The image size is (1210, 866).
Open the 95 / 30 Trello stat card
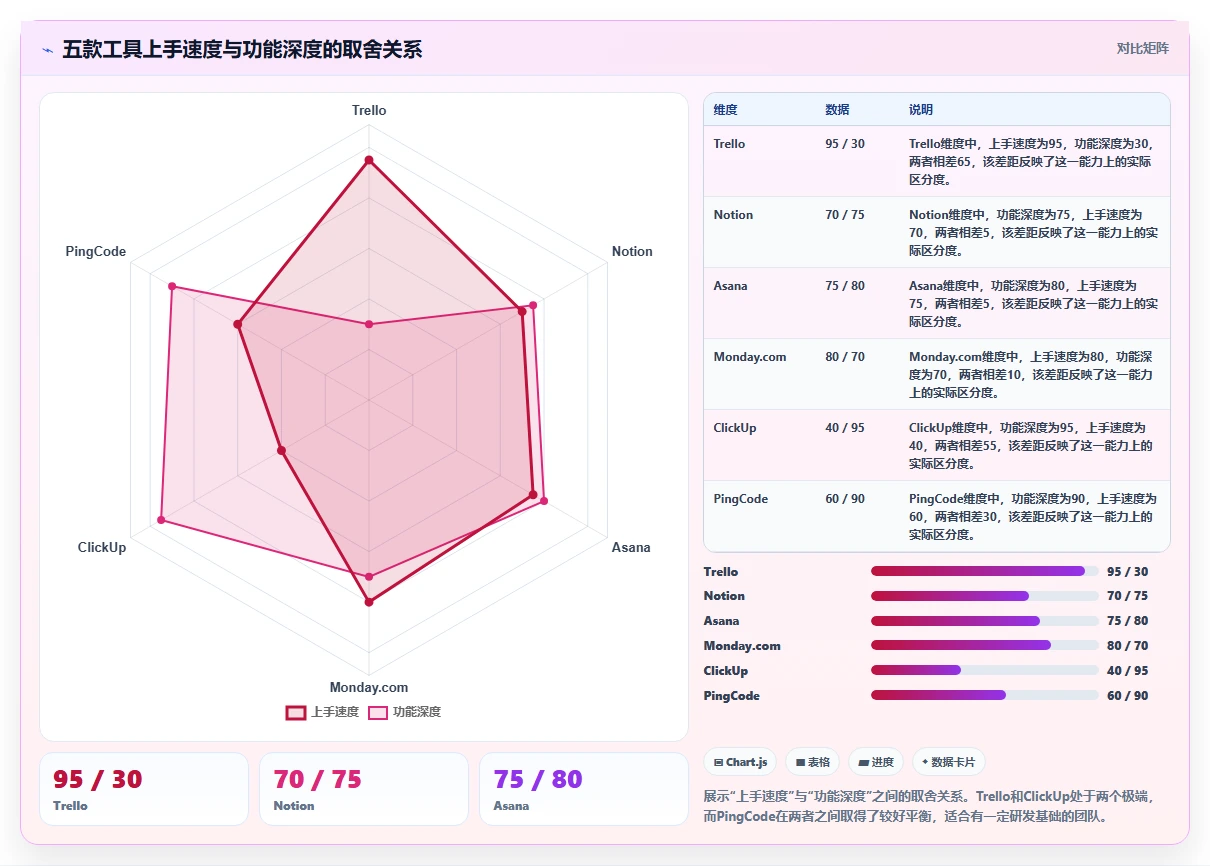[x=144, y=789]
